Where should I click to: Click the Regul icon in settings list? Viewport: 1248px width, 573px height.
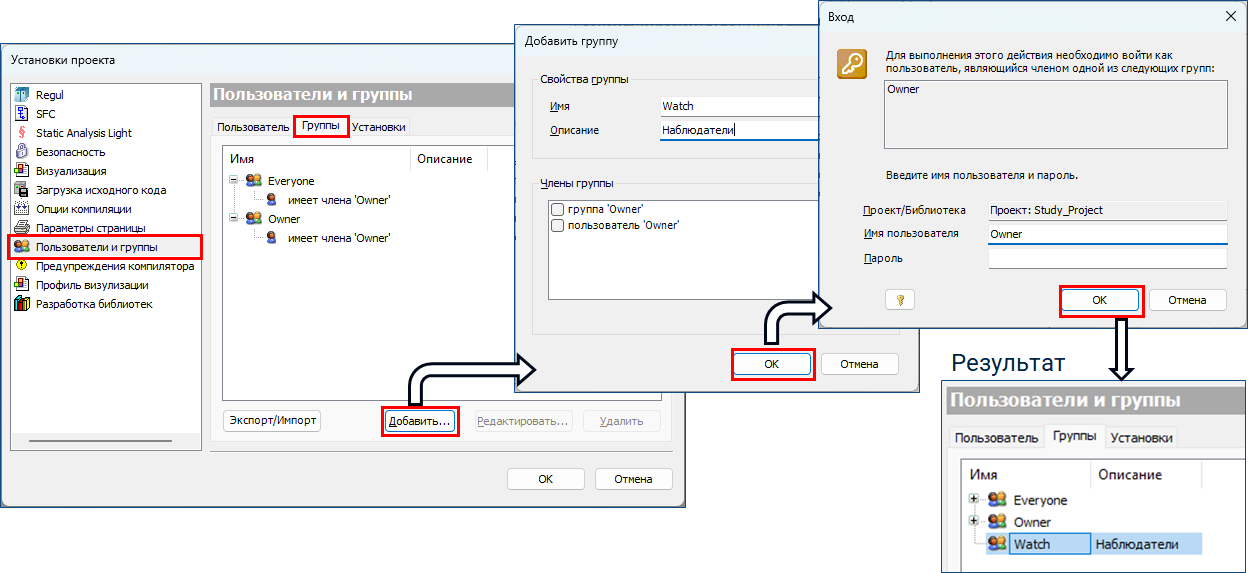click(21, 95)
